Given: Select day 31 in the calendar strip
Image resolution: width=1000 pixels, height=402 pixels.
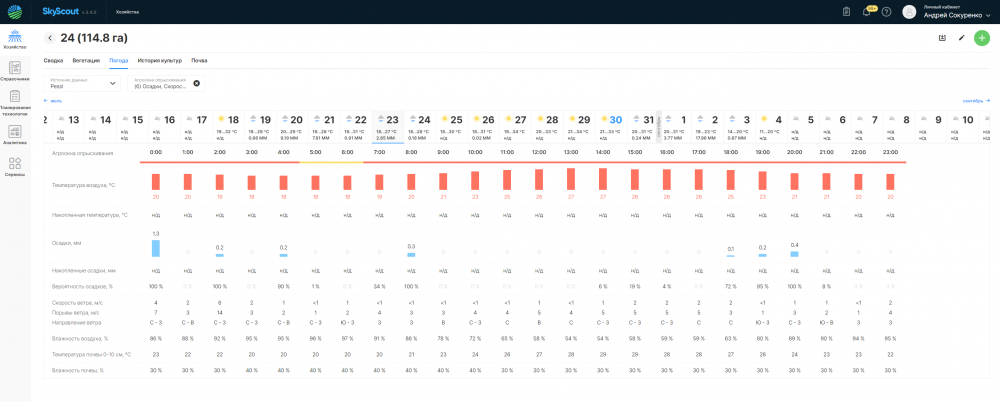Looking at the screenshot, I should pyautogui.click(x=643, y=127).
